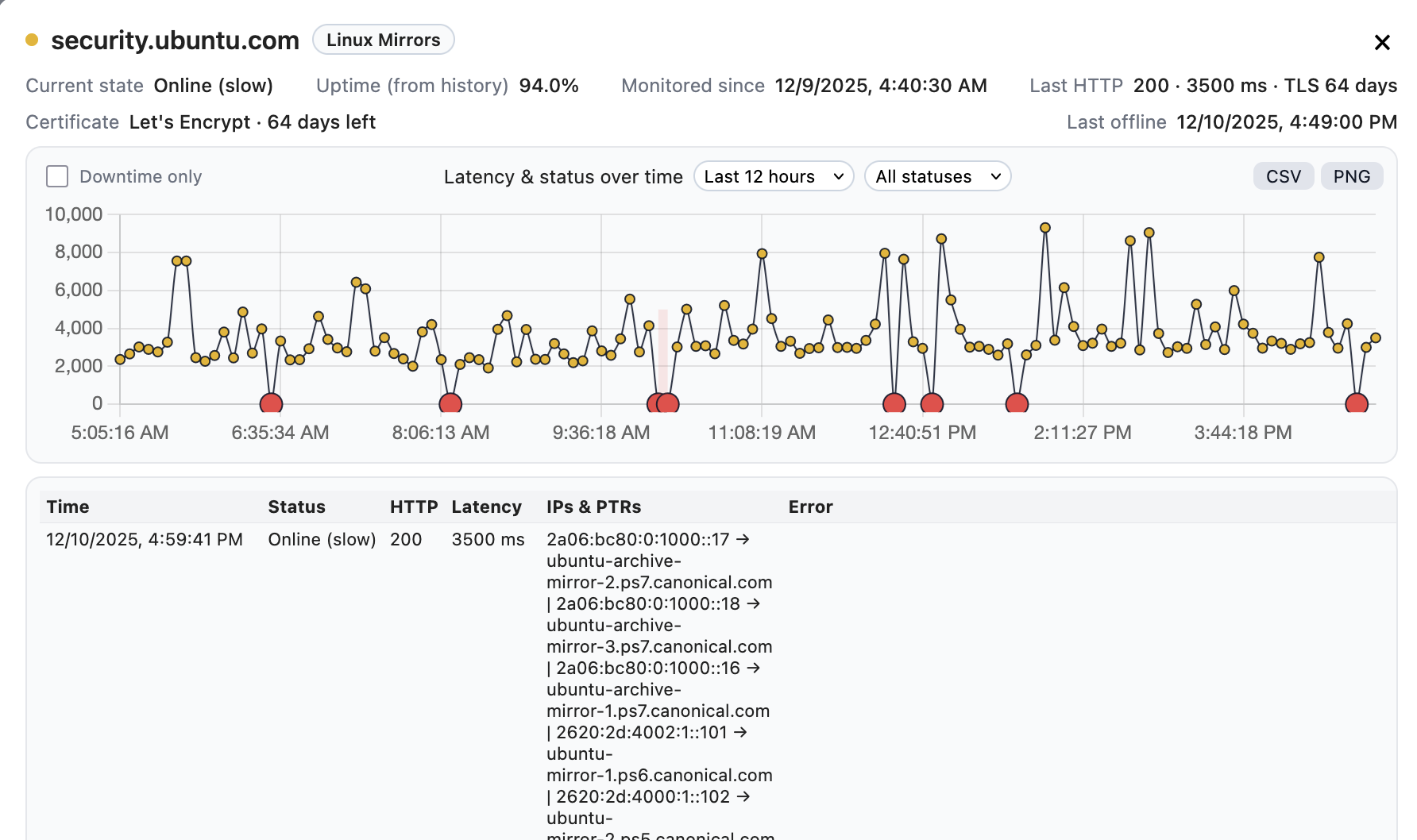Viewport: 1417px width, 840px height.
Task: Click the Online (slow) status cell in table
Action: tap(322, 539)
